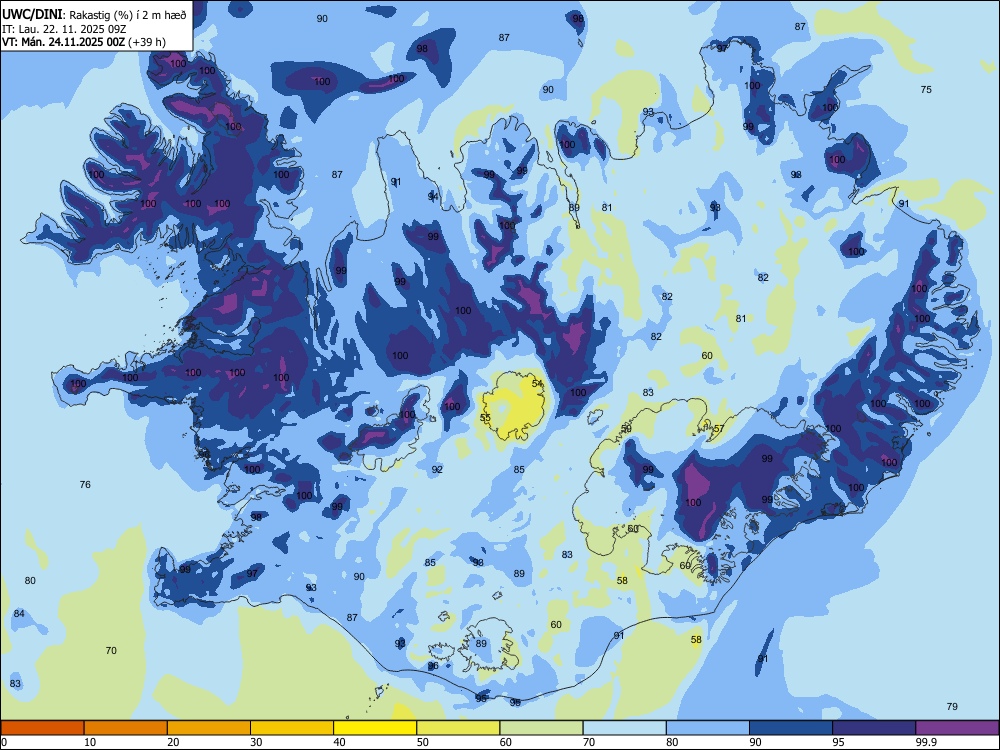Click the 95–99.9 navy legend swatch
Screen dimensions: 1000x750
874,728
